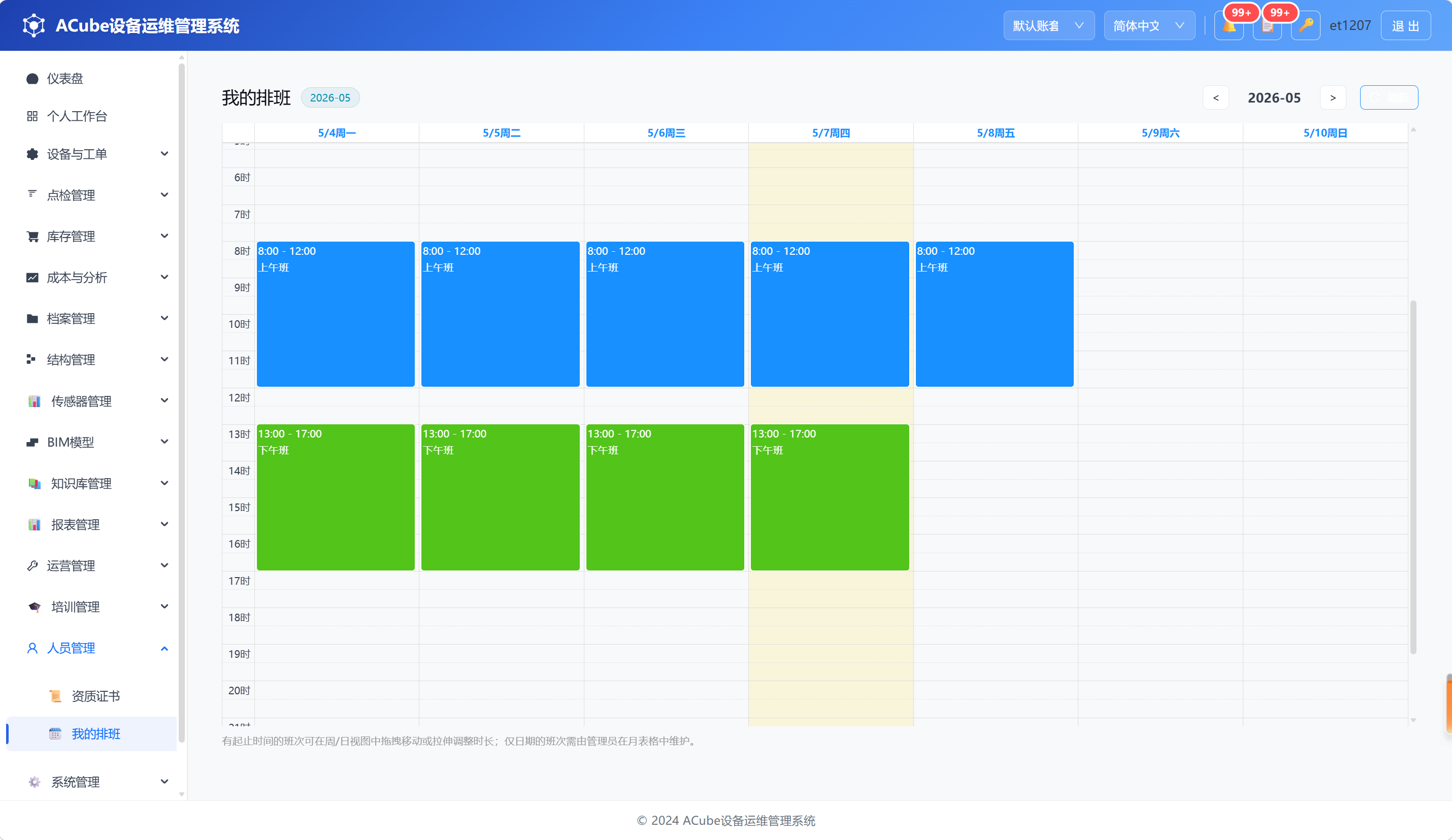This screenshot has height=840, width=1452.
Task: Click the 5/7周四 column header
Action: [831, 133]
